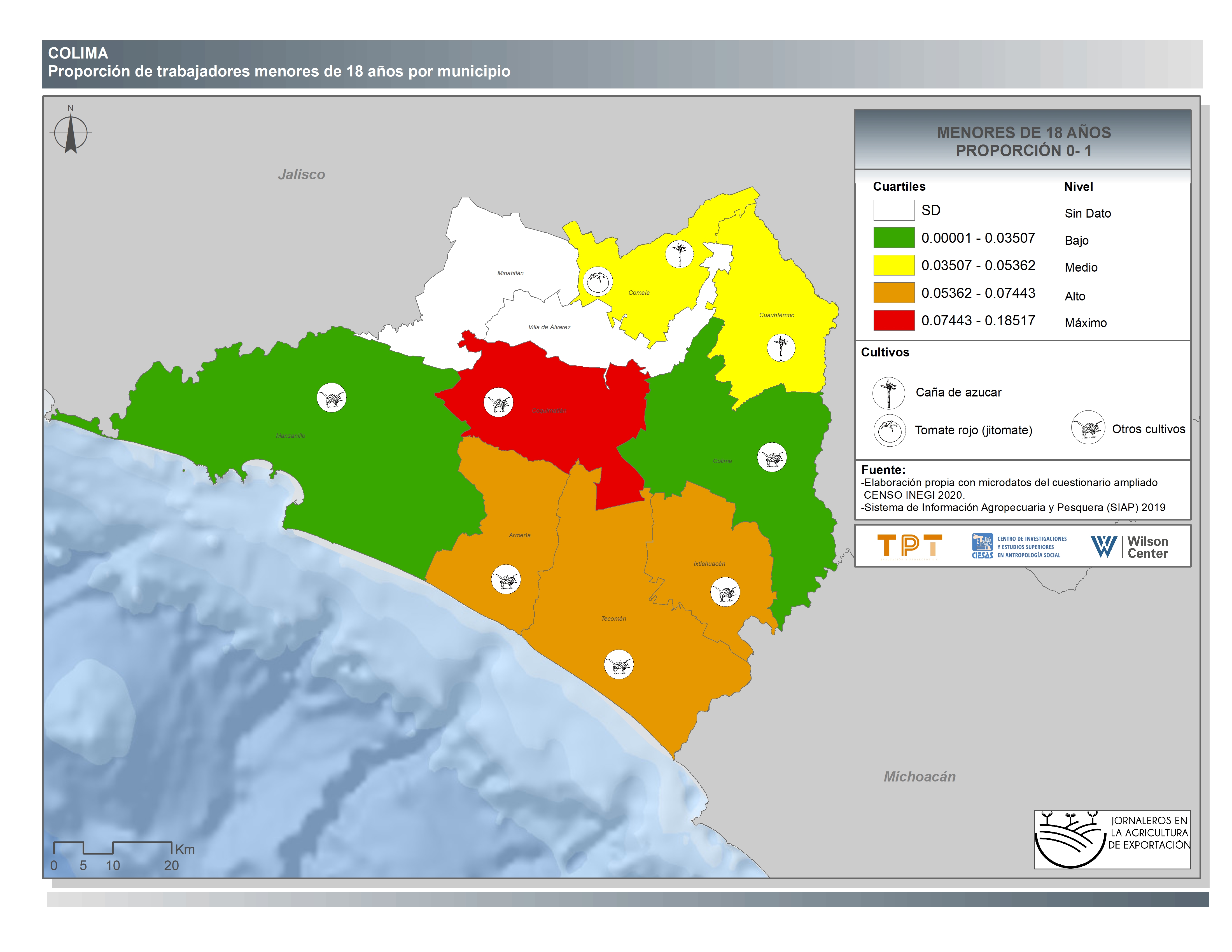
Task: Click the Wilson Center logo
Action: coord(1129,547)
